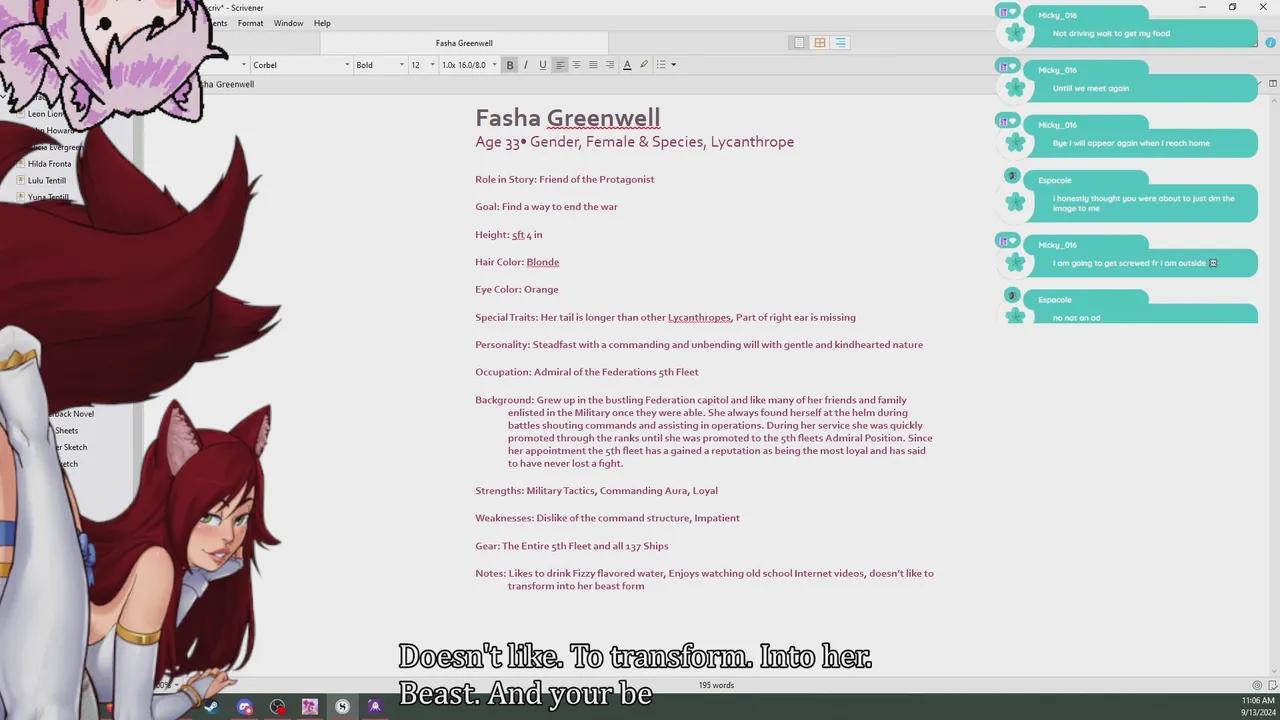The height and width of the screenshot is (720, 1280).
Task: Click the badge above 'Not driving wait' message
Action: [1006, 12]
